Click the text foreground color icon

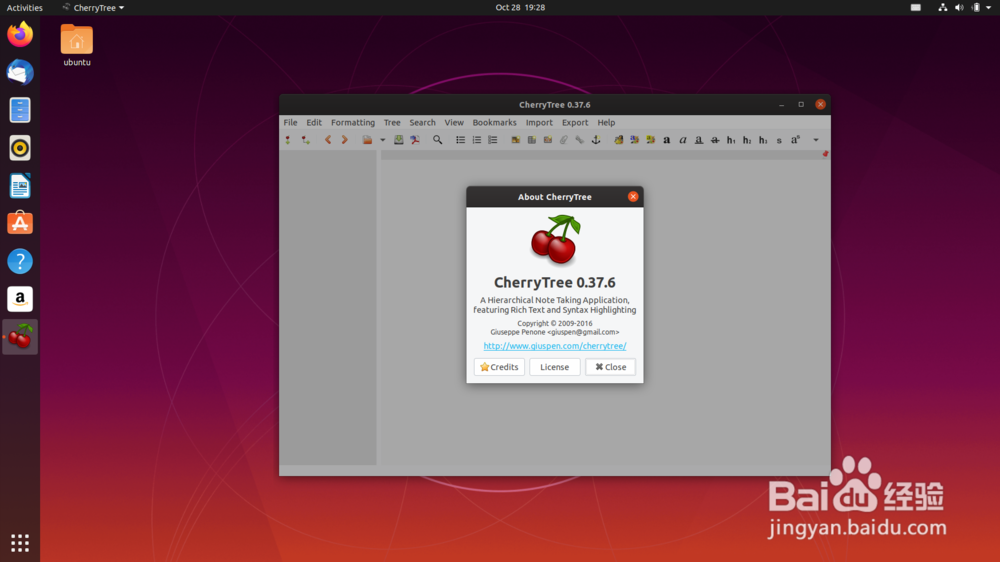coord(635,140)
